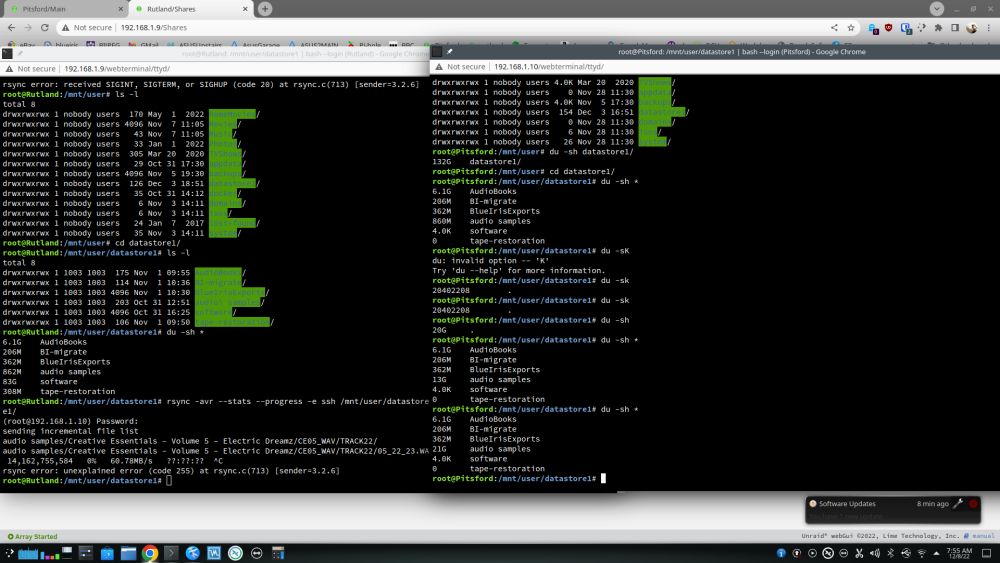
Task: Open the Wi-Fi network tray icon
Action: click(x=922, y=553)
